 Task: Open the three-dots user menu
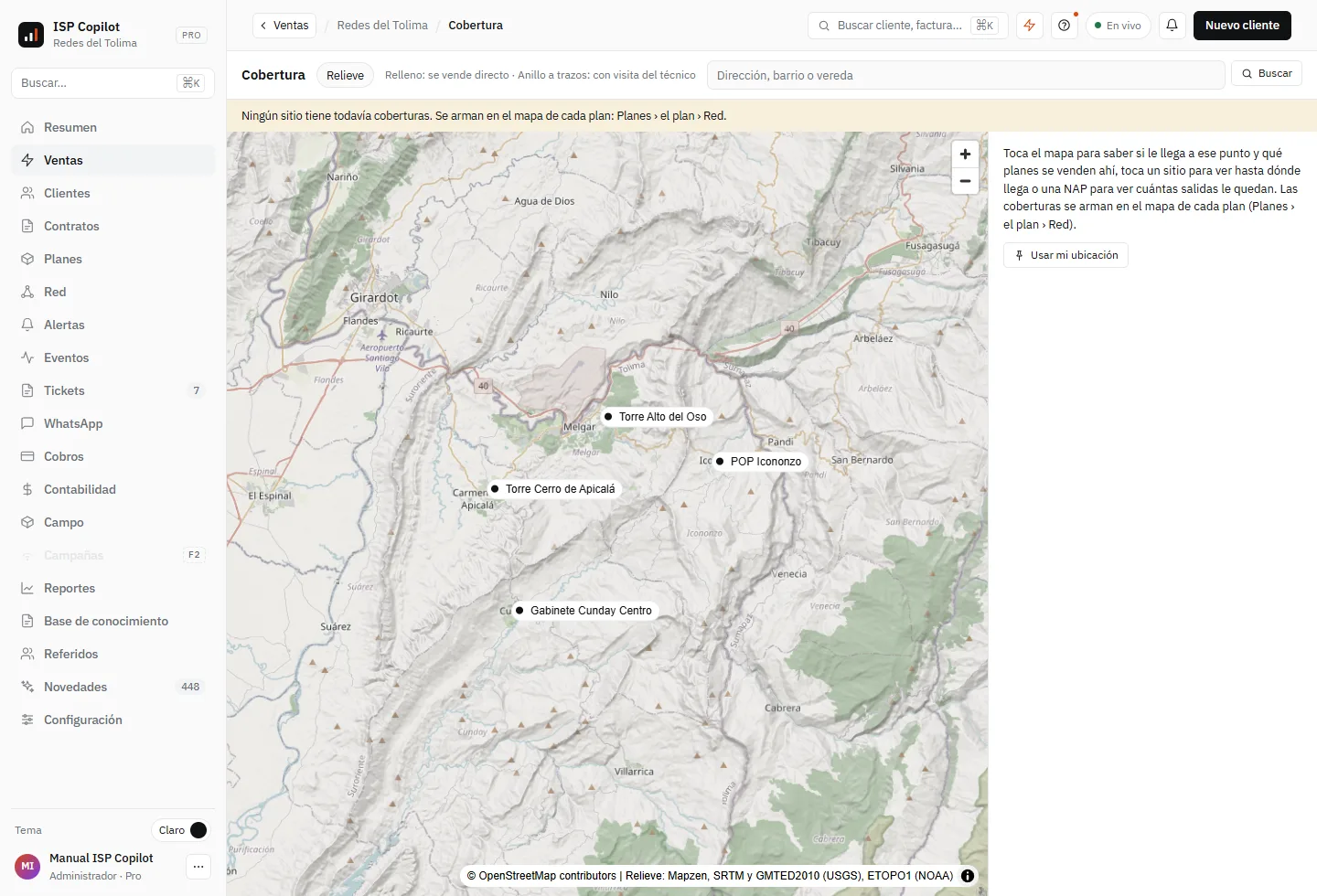[198, 867]
